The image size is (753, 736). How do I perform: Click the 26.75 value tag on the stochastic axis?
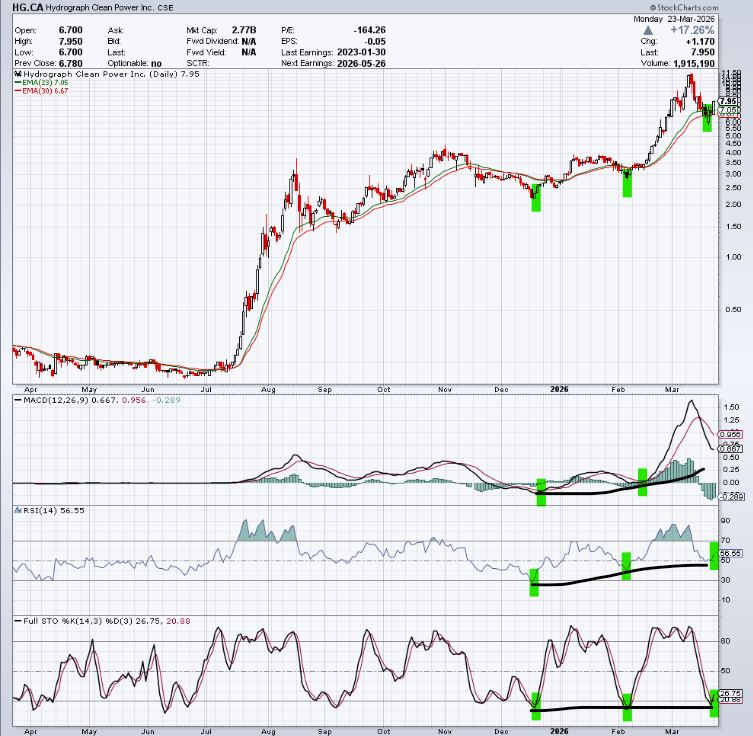tap(730, 693)
